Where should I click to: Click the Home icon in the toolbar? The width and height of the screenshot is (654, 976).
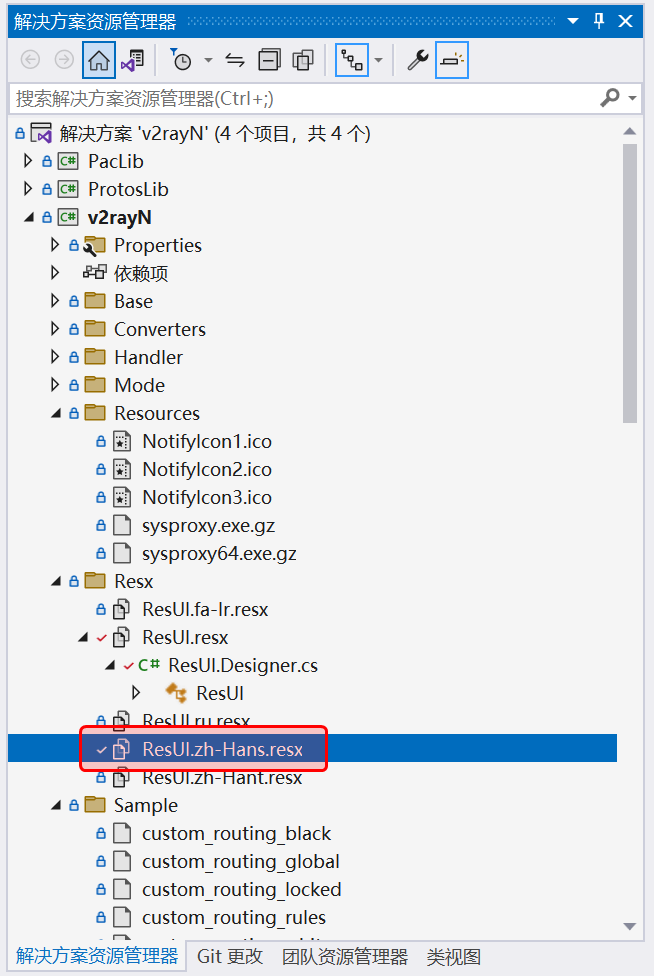coord(98,60)
